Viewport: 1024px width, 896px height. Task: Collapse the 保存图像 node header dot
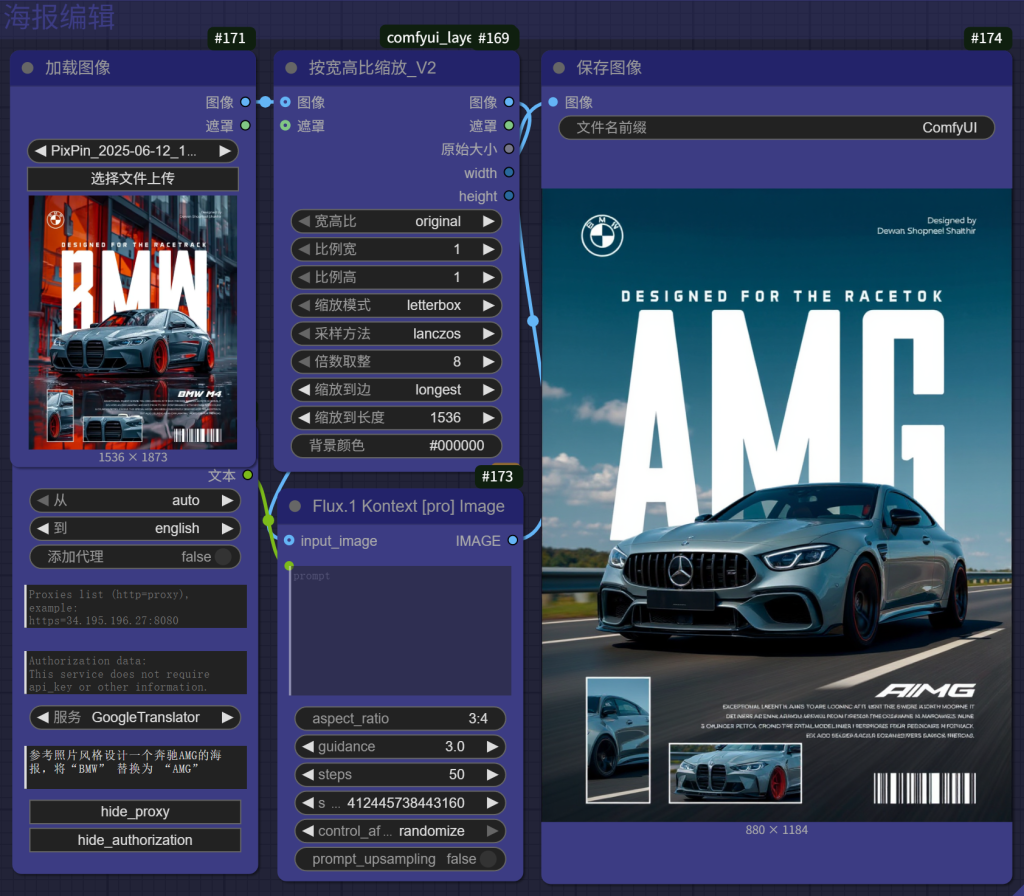click(x=560, y=68)
